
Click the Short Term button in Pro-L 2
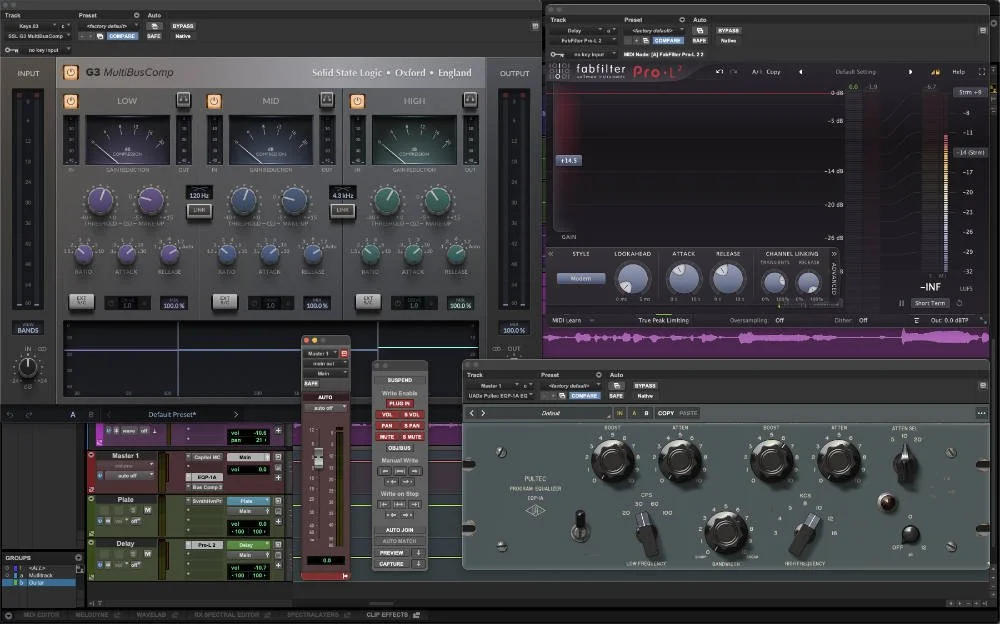(930, 303)
